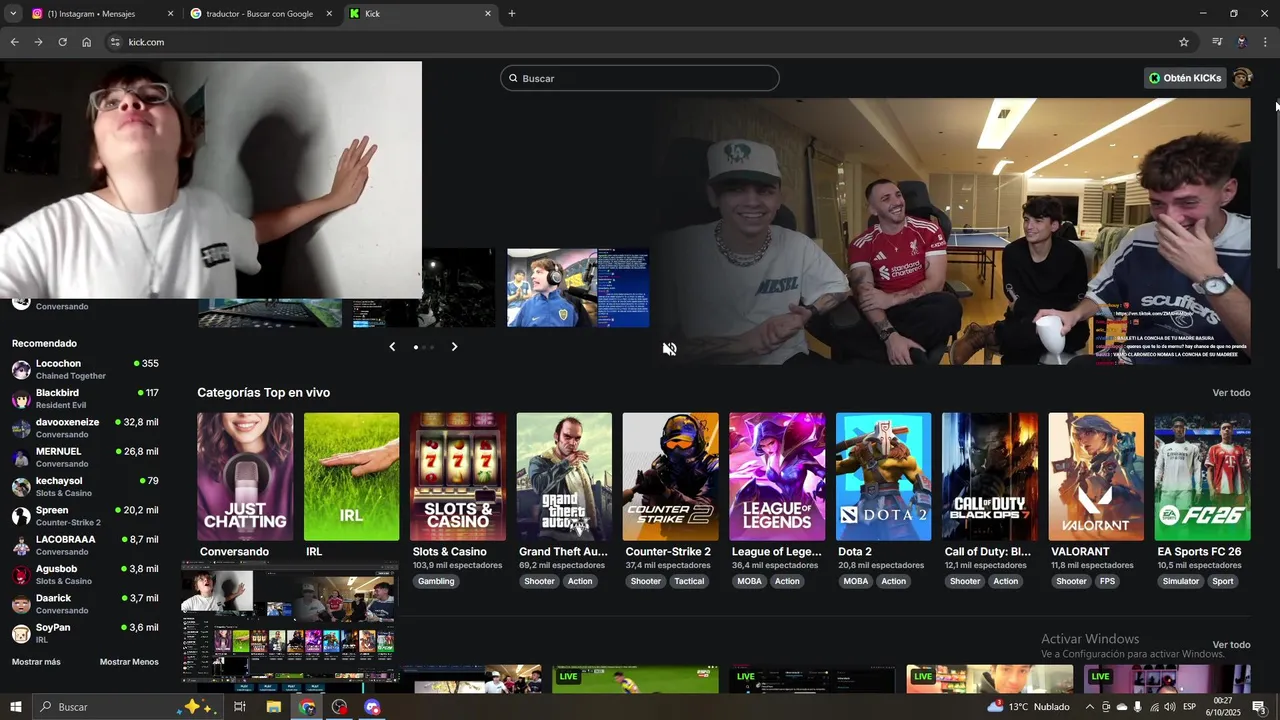Viewport: 1280px width, 720px height.
Task: Select the Tactical tag under Counter-Strike 2
Action: point(689,581)
